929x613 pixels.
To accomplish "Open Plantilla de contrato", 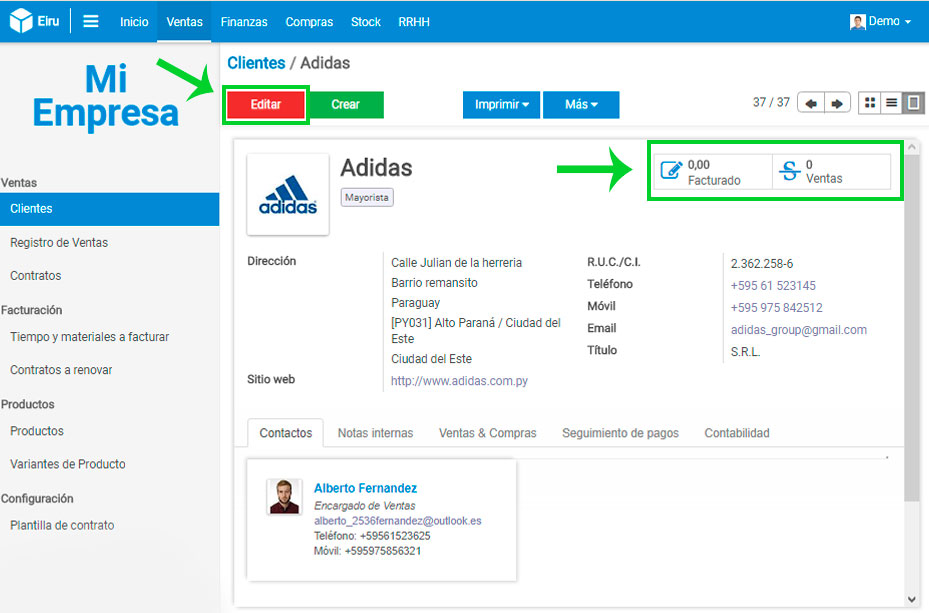I will tap(62, 525).
